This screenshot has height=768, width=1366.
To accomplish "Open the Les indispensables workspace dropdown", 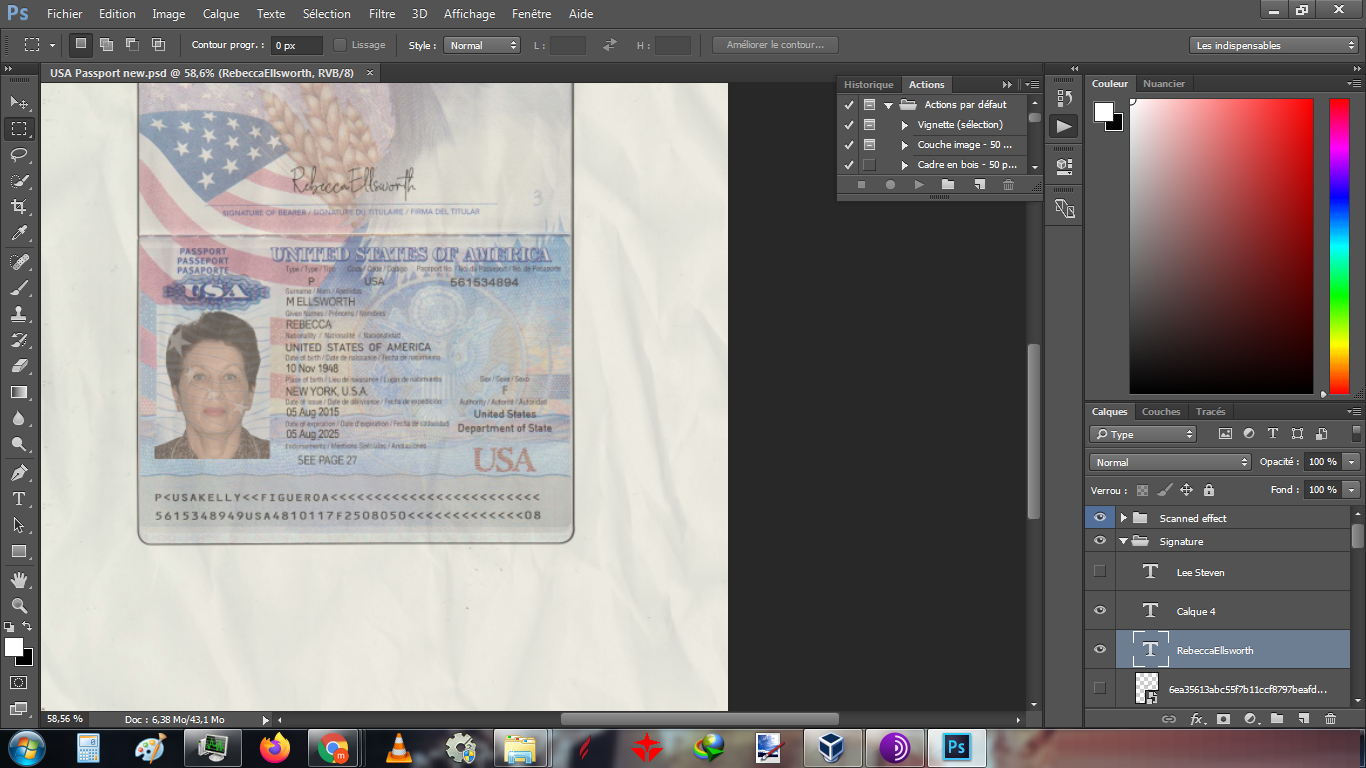I will click(1274, 45).
